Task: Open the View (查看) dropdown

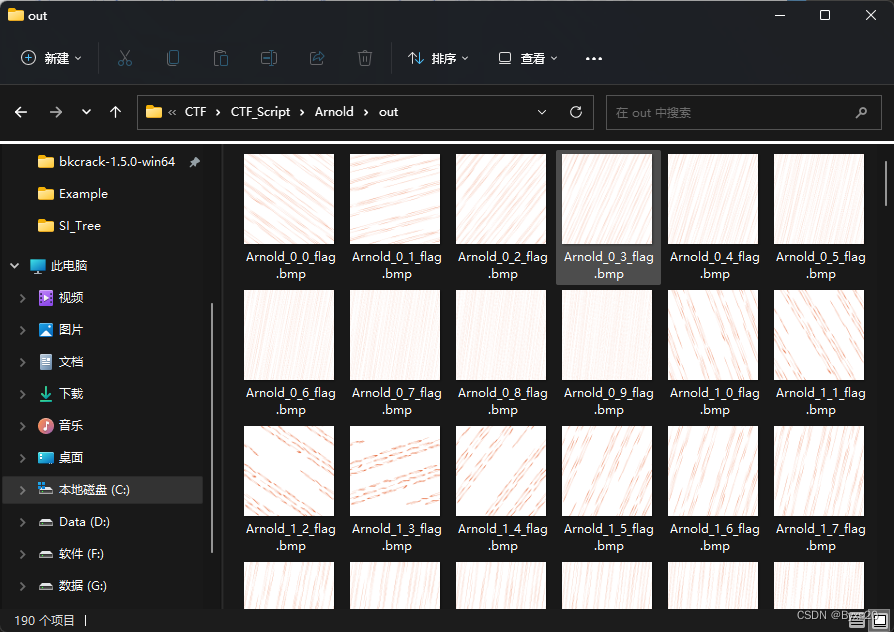Action: pos(528,58)
